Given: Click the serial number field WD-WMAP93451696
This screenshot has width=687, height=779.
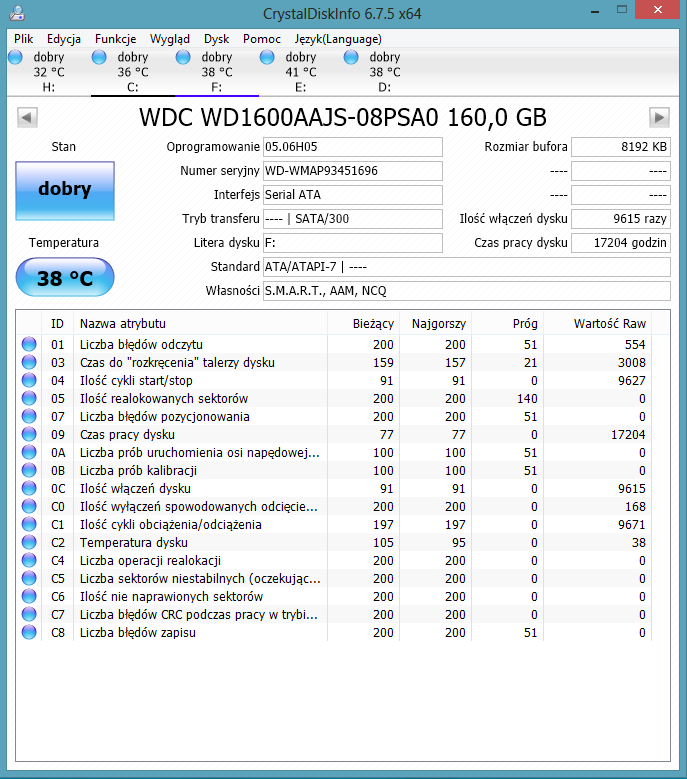Looking at the screenshot, I should pyautogui.click(x=353, y=171).
